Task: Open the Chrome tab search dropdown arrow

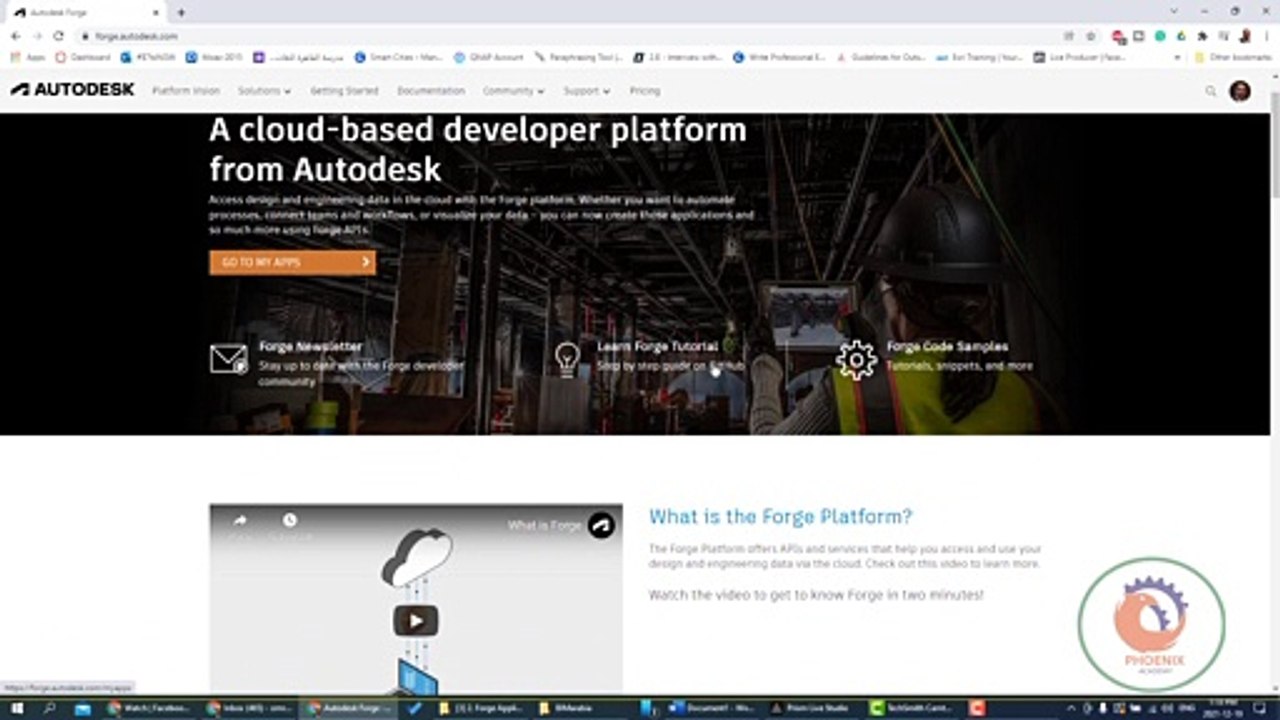Action: (x=1173, y=11)
